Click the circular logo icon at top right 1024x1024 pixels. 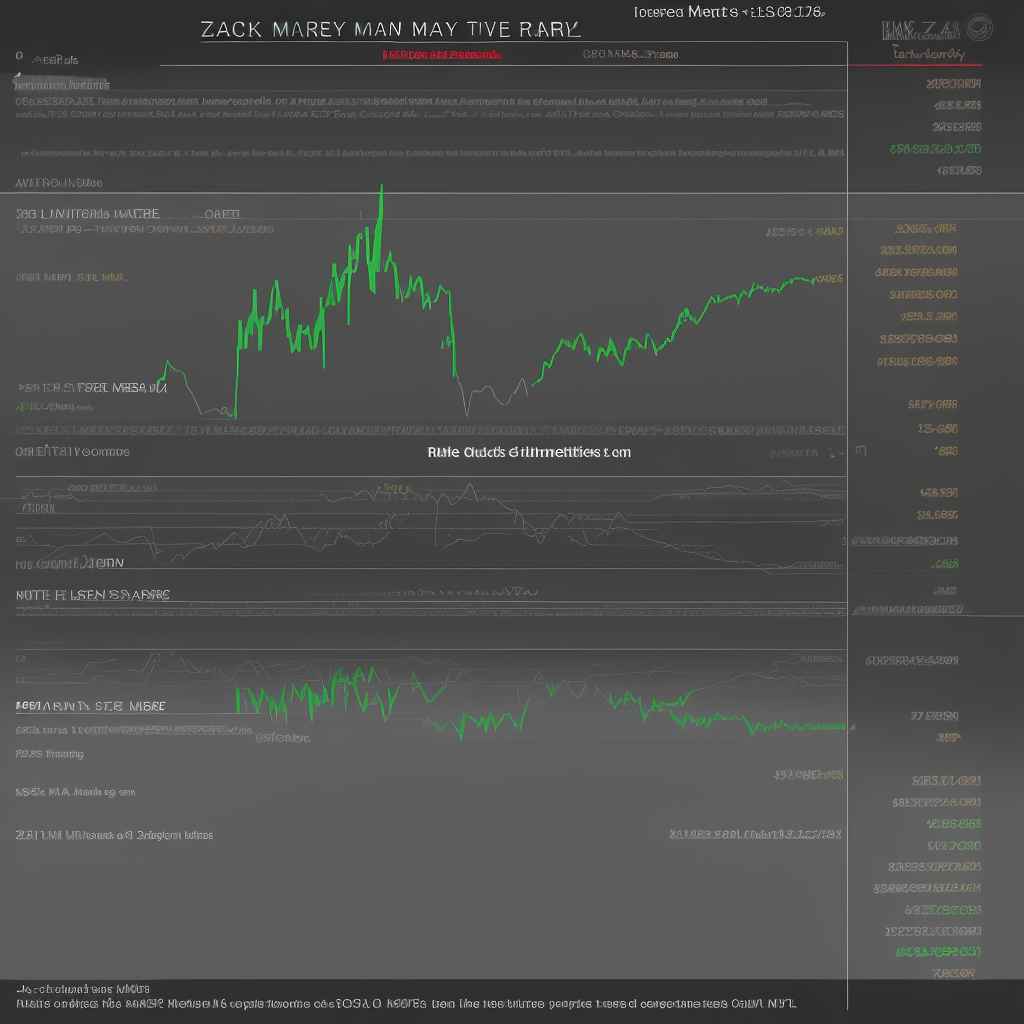(x=980, y=27)
